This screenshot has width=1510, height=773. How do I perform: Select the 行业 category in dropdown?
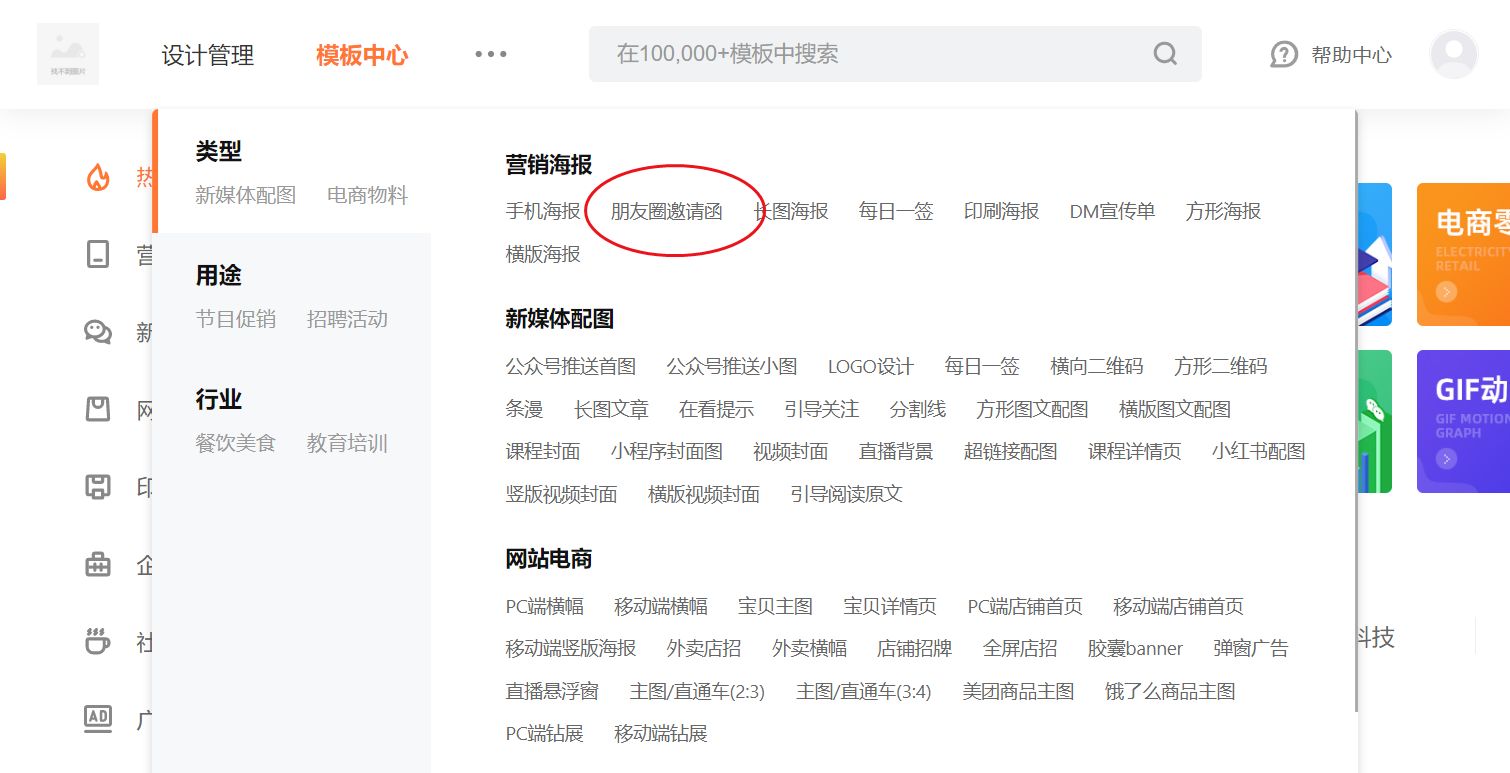pos(219,400)
